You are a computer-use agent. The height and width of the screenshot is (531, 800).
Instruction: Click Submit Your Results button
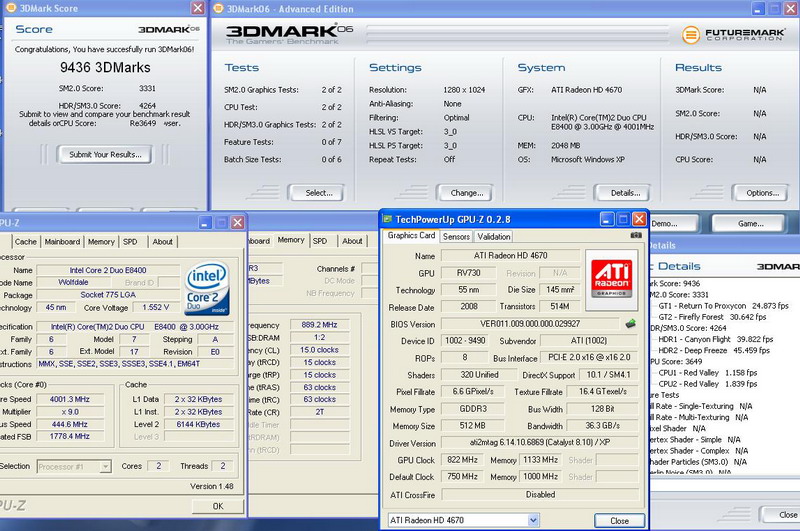coord(105,154)
